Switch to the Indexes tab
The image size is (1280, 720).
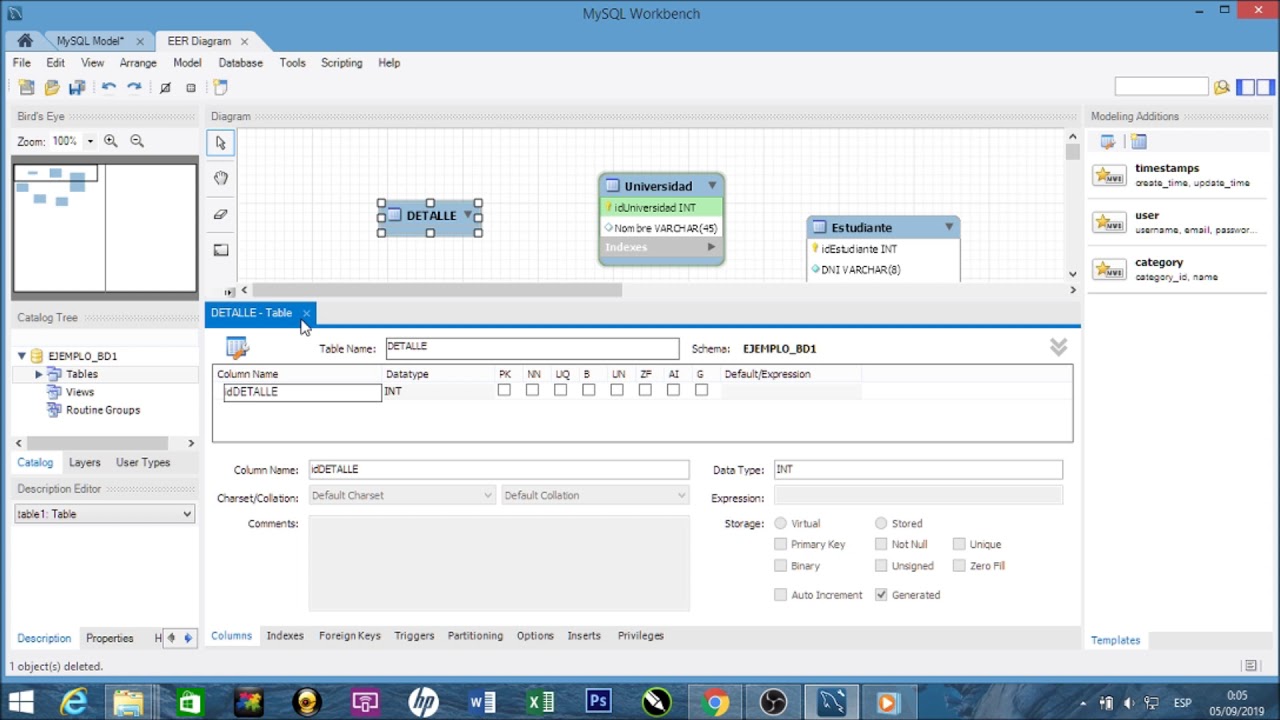coord(285,636)
